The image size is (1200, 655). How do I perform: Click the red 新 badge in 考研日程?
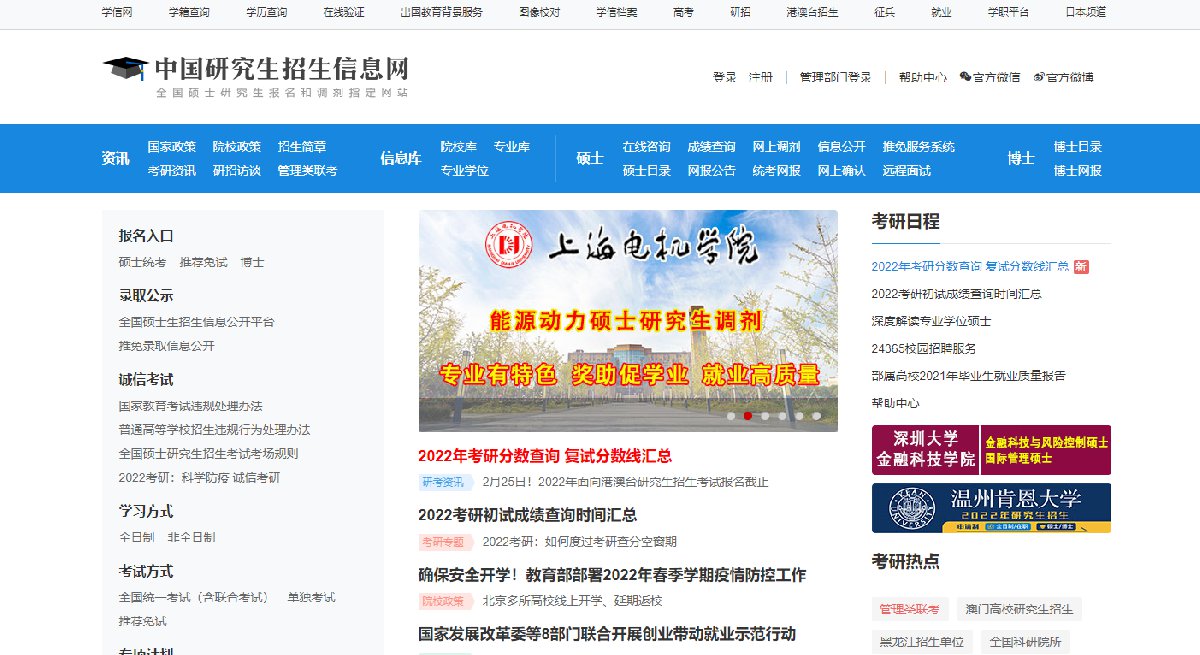coord(1081,267)
